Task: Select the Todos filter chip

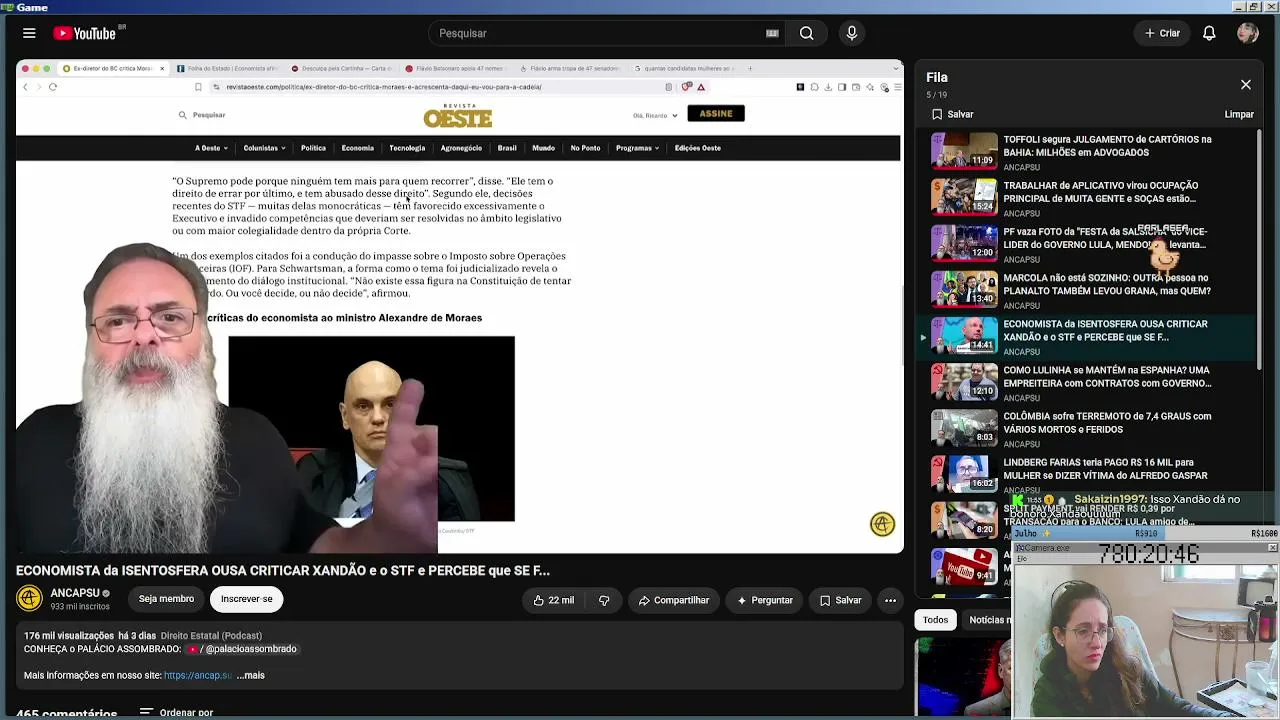Action: (x=935, y=620)
